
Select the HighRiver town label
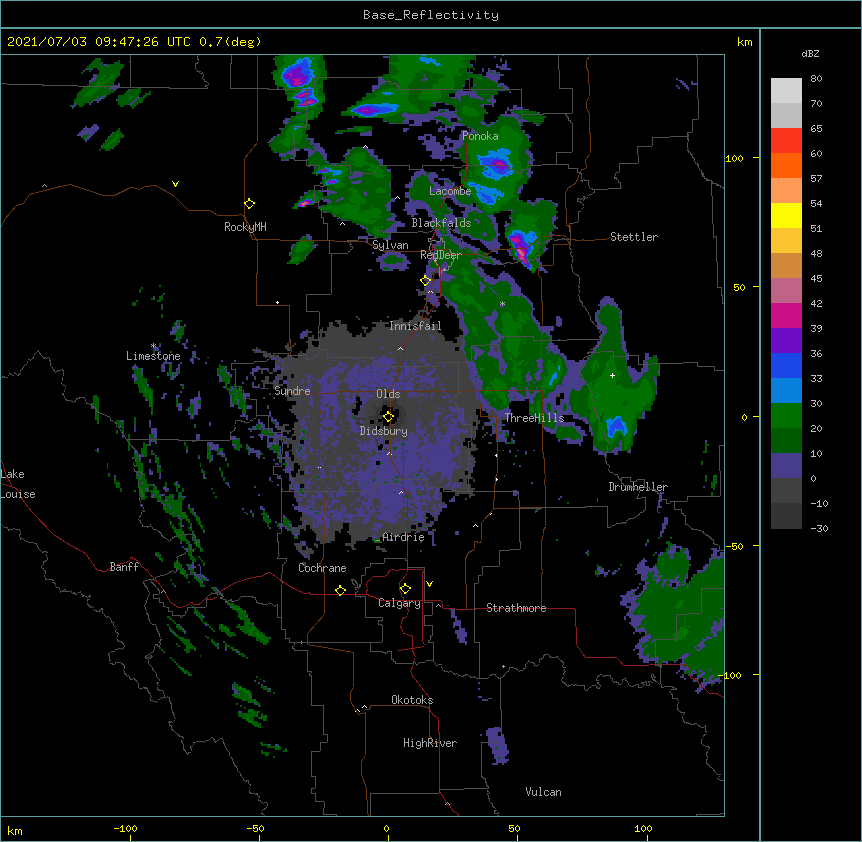430,743
